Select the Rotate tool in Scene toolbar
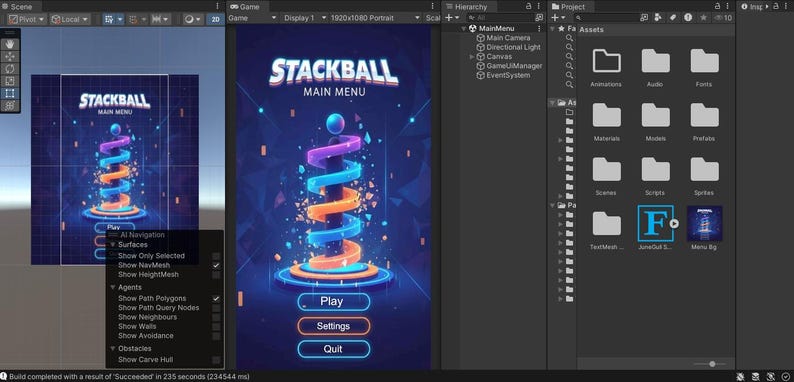This screenshot has height=382, width=794. (10, 69)
